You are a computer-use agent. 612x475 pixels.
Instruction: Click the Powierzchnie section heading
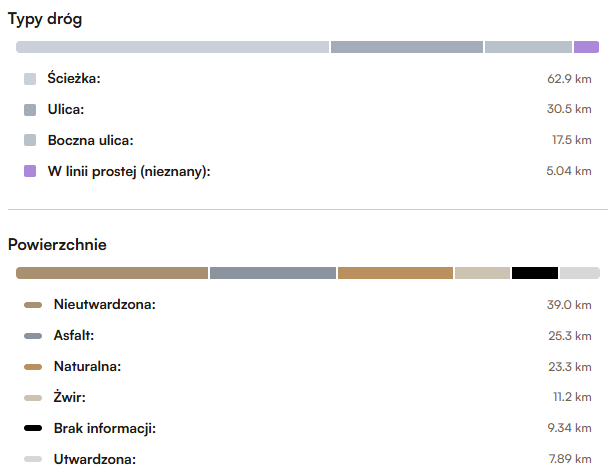click(x=57, y=245)
